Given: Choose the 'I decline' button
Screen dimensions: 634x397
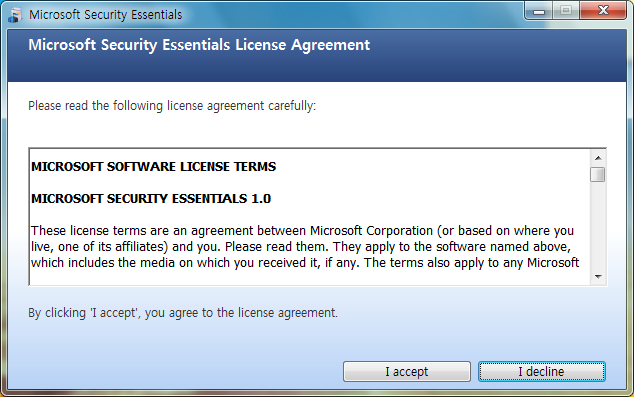Looking at the screenshot, I should [x=542, y=372].
